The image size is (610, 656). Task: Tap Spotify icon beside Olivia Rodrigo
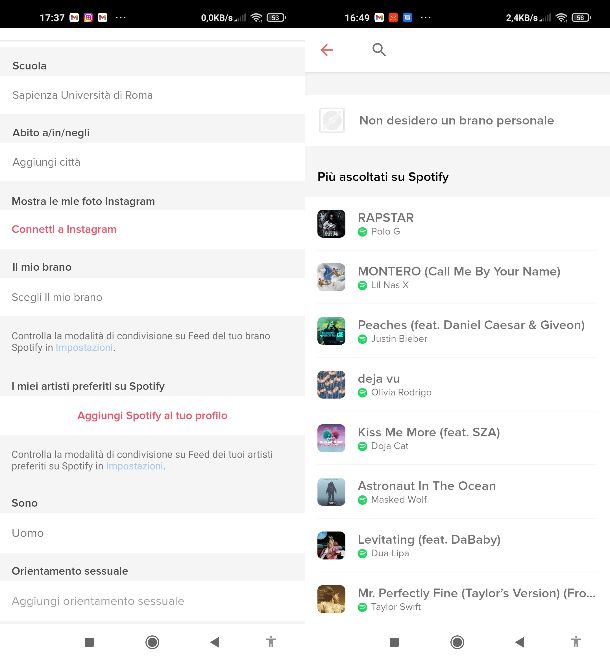point(362,392)
